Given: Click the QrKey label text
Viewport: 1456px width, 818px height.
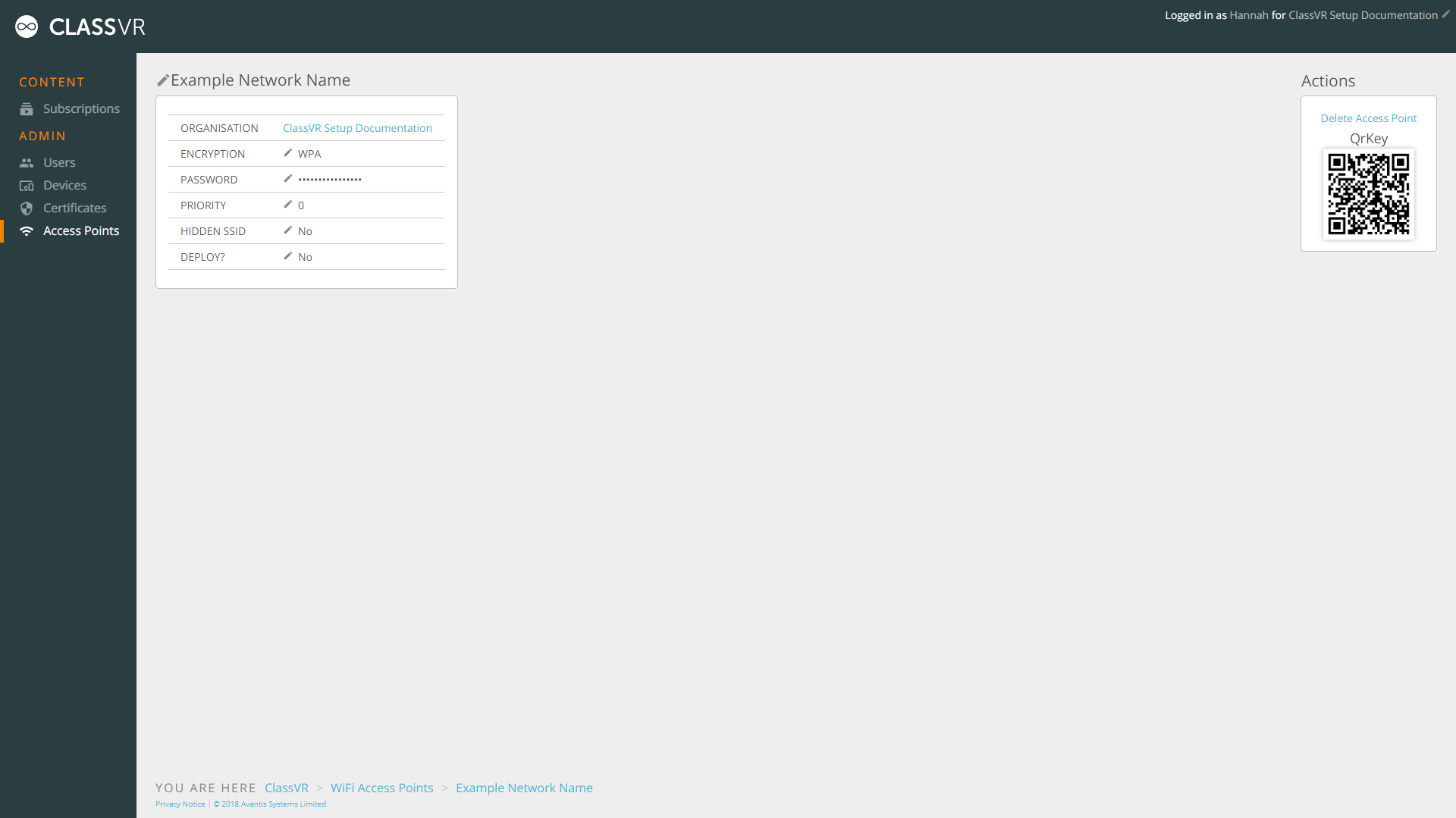Looking at the screenshot, I should [x=1369, y=139].
